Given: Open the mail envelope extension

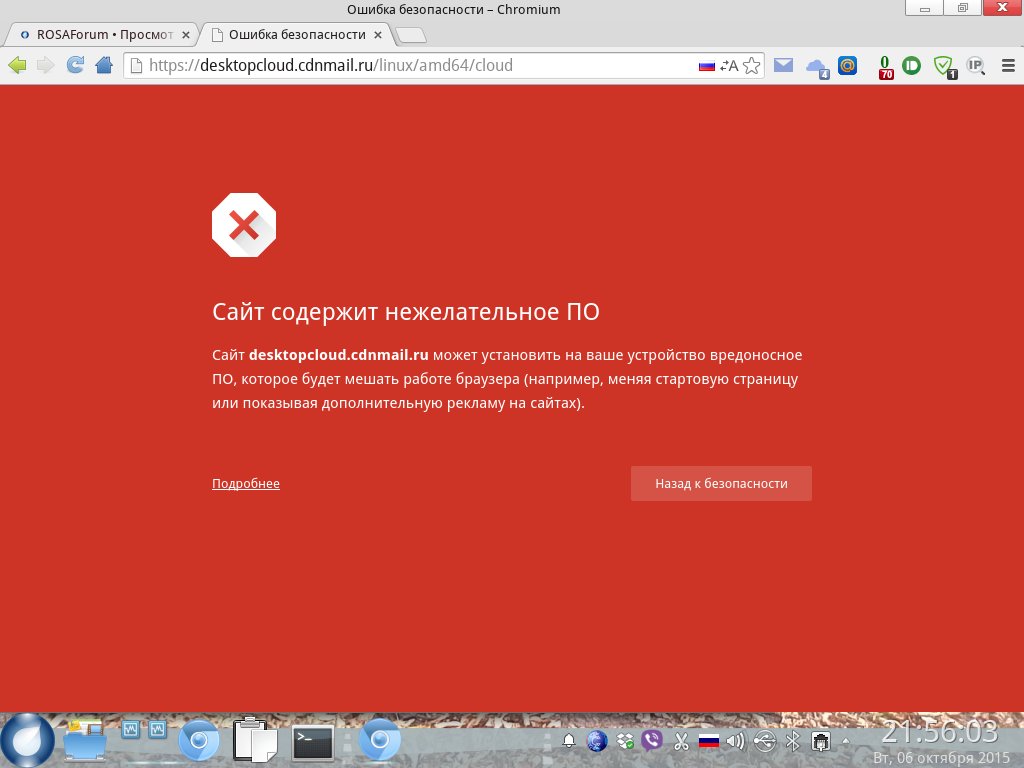Looking at the screenshot, I should [783, 65].
